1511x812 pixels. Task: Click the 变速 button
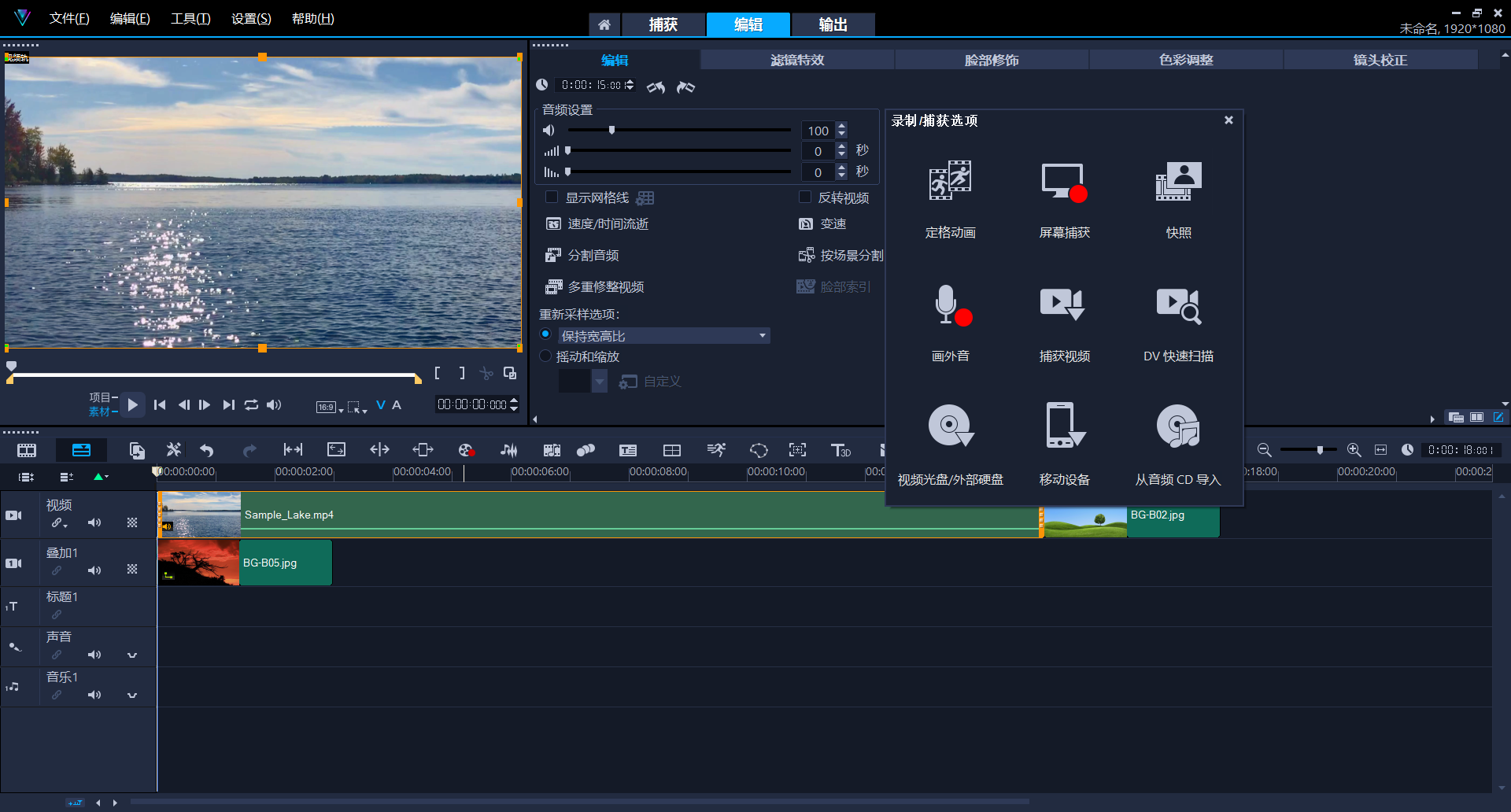[x=822, y=224]
